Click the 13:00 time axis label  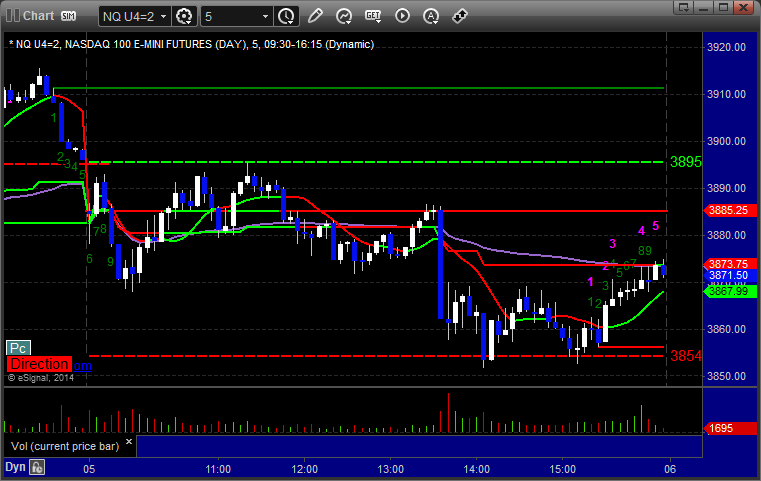pyautogui.click(x=391, y=469)
